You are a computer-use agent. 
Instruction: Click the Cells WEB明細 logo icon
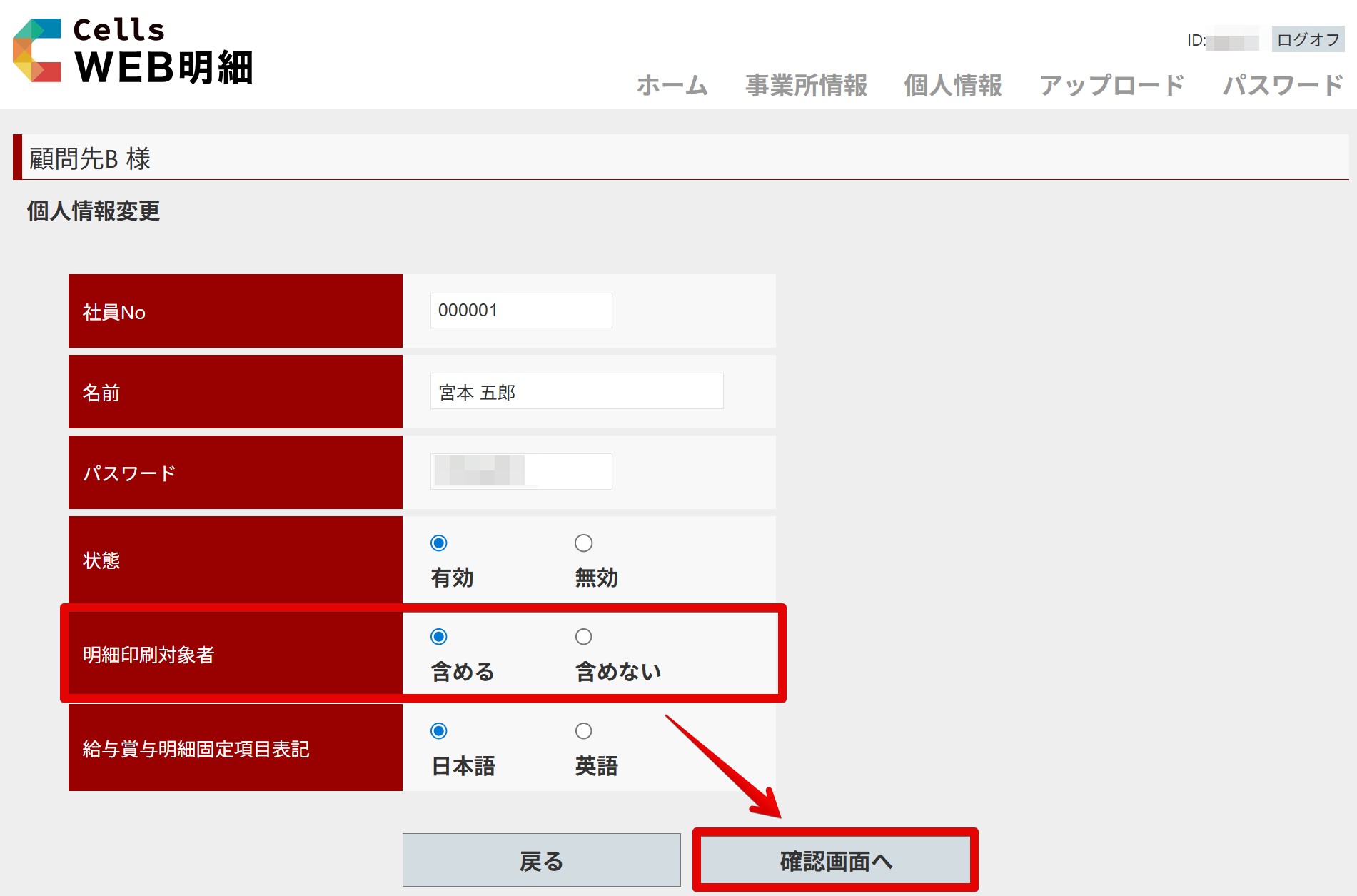tap(37, 50)
